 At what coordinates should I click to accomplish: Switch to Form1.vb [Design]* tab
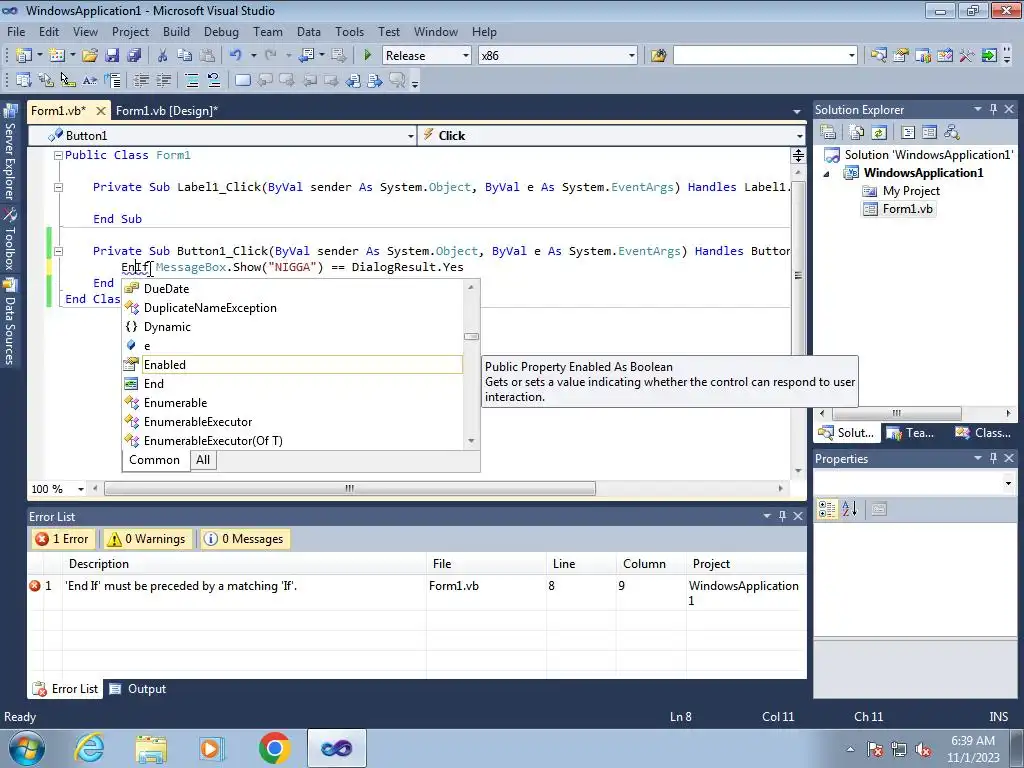167,111
